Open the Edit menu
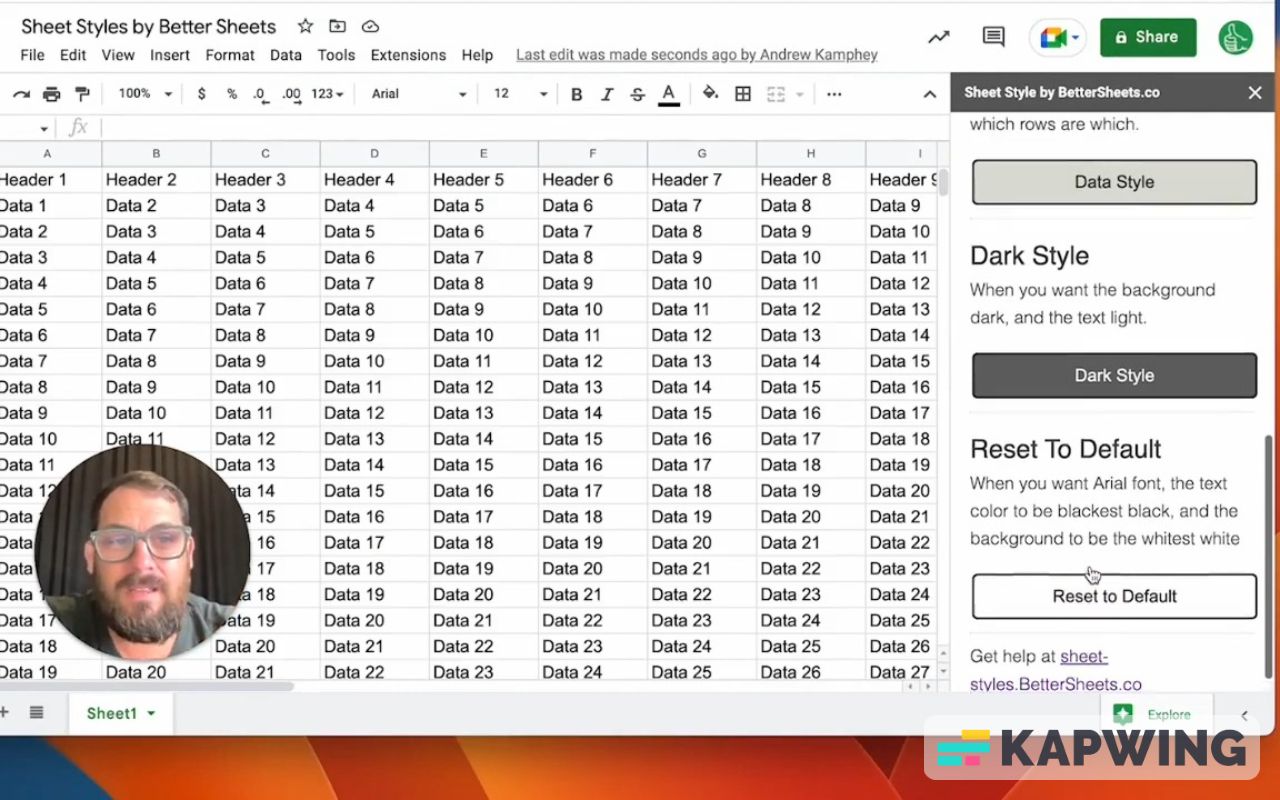 [x=73, y=55]
